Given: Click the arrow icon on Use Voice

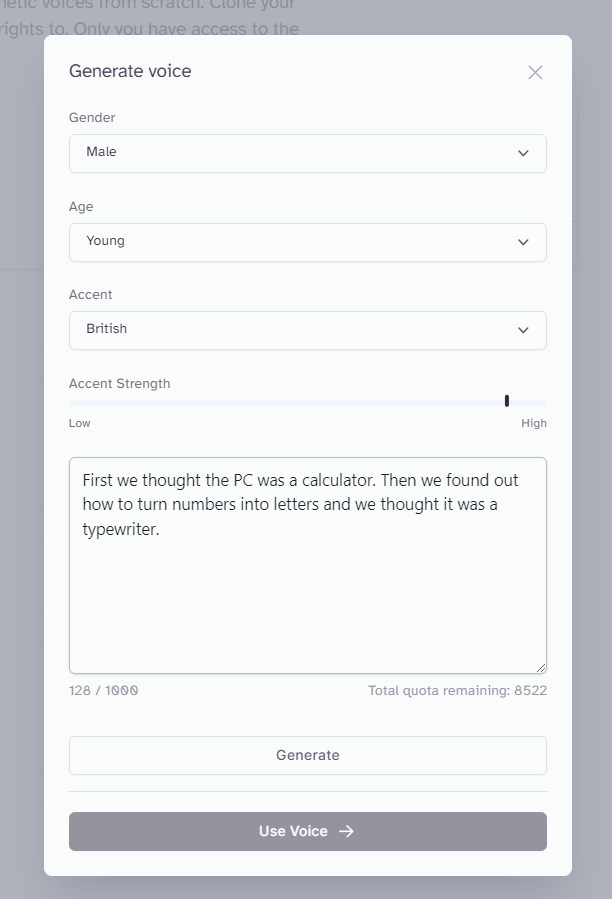Looking at the screenshot, I should click(x=346, y=831).
